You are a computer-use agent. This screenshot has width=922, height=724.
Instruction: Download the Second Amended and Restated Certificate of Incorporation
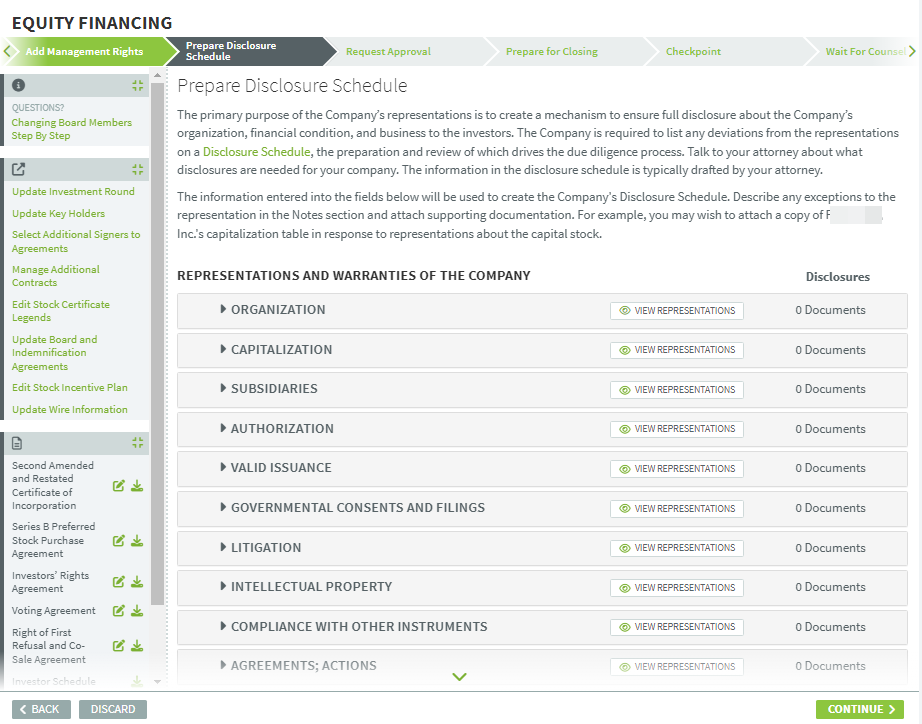tap(136, 486)
